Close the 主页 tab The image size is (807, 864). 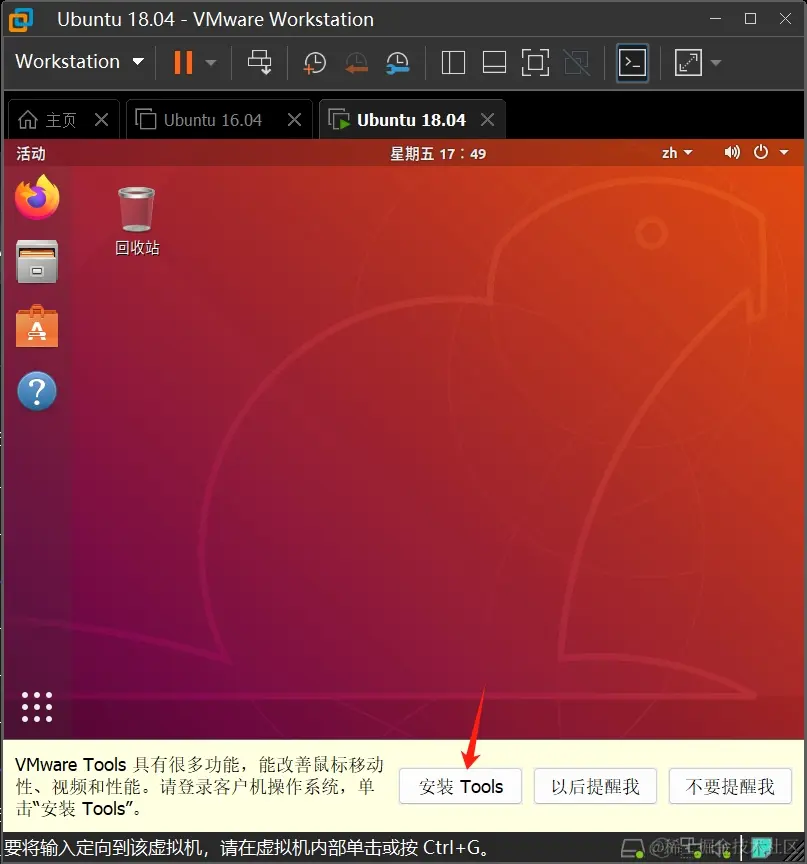click(101, 119)
